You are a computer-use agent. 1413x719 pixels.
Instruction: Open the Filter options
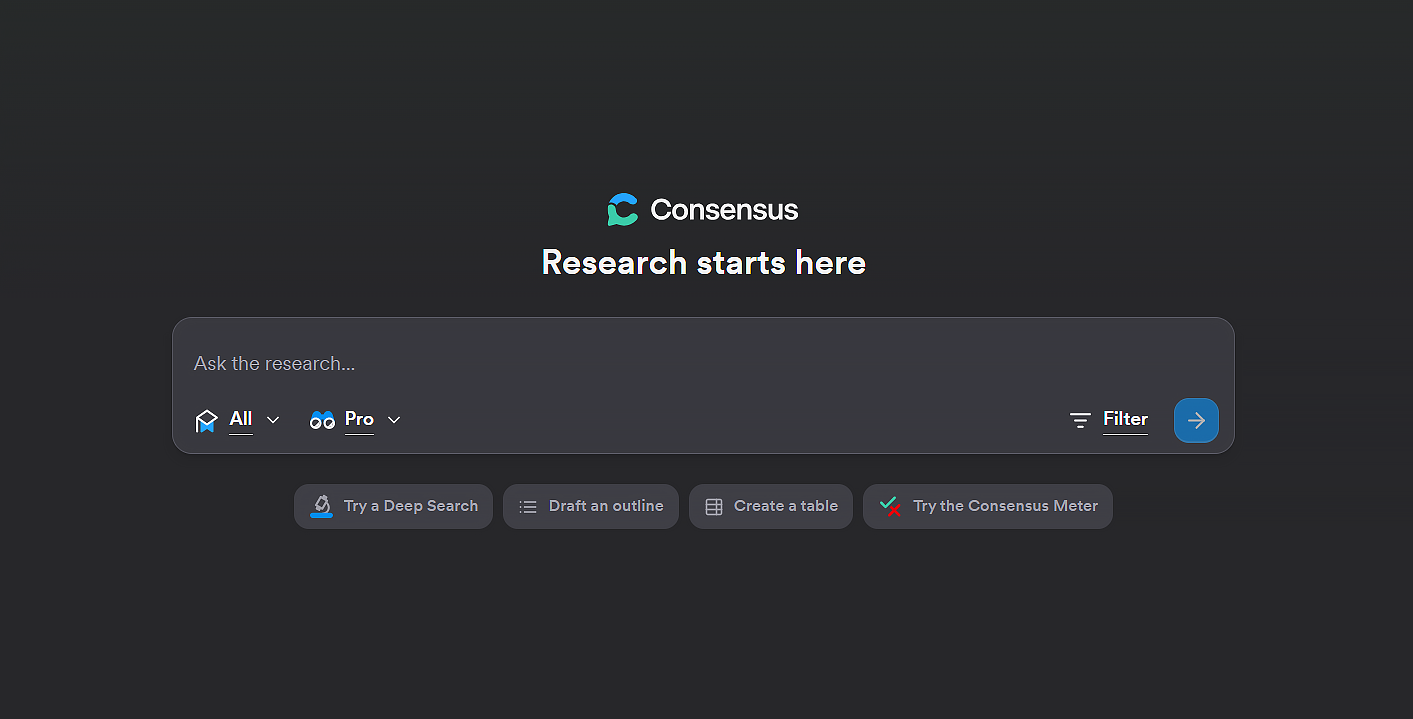tap(1125, 419)
